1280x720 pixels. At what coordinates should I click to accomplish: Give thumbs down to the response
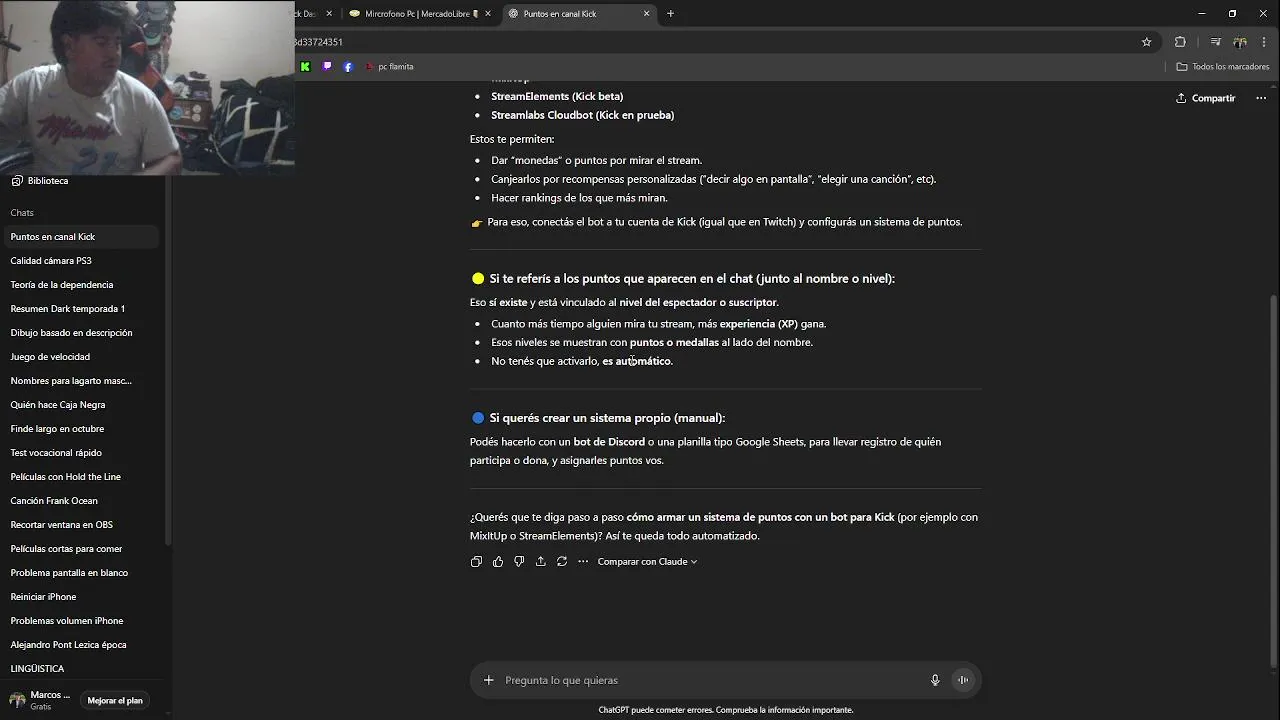pyautogui.click(x=519, y=562)
